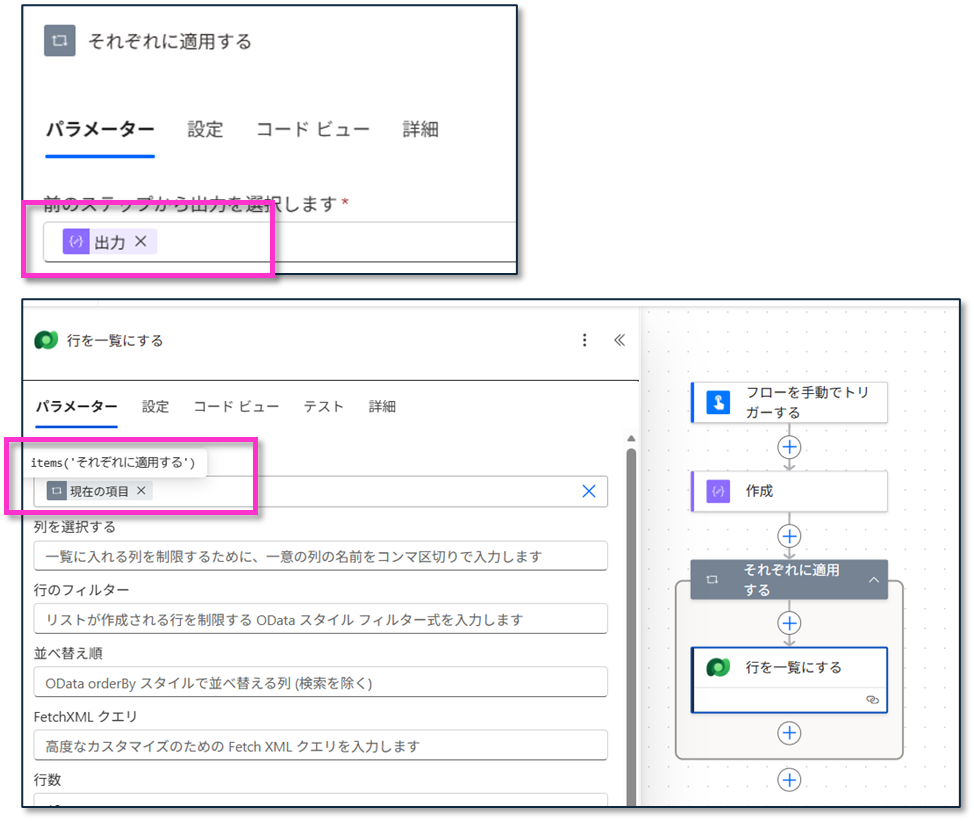Click plus button below 行を一覧にする card
974x821 pixels.
pyautogui.click(x=789, y=734)
